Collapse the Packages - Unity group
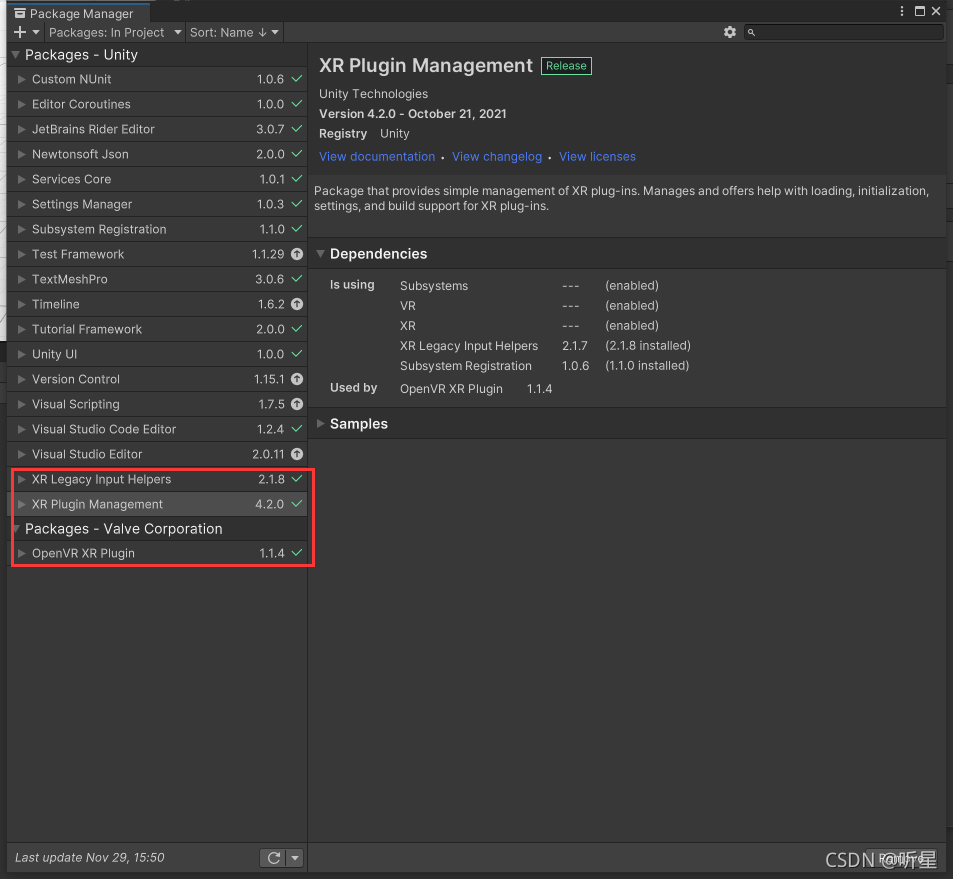The height and width of the screenshot is (879, 953). (16, 55)
